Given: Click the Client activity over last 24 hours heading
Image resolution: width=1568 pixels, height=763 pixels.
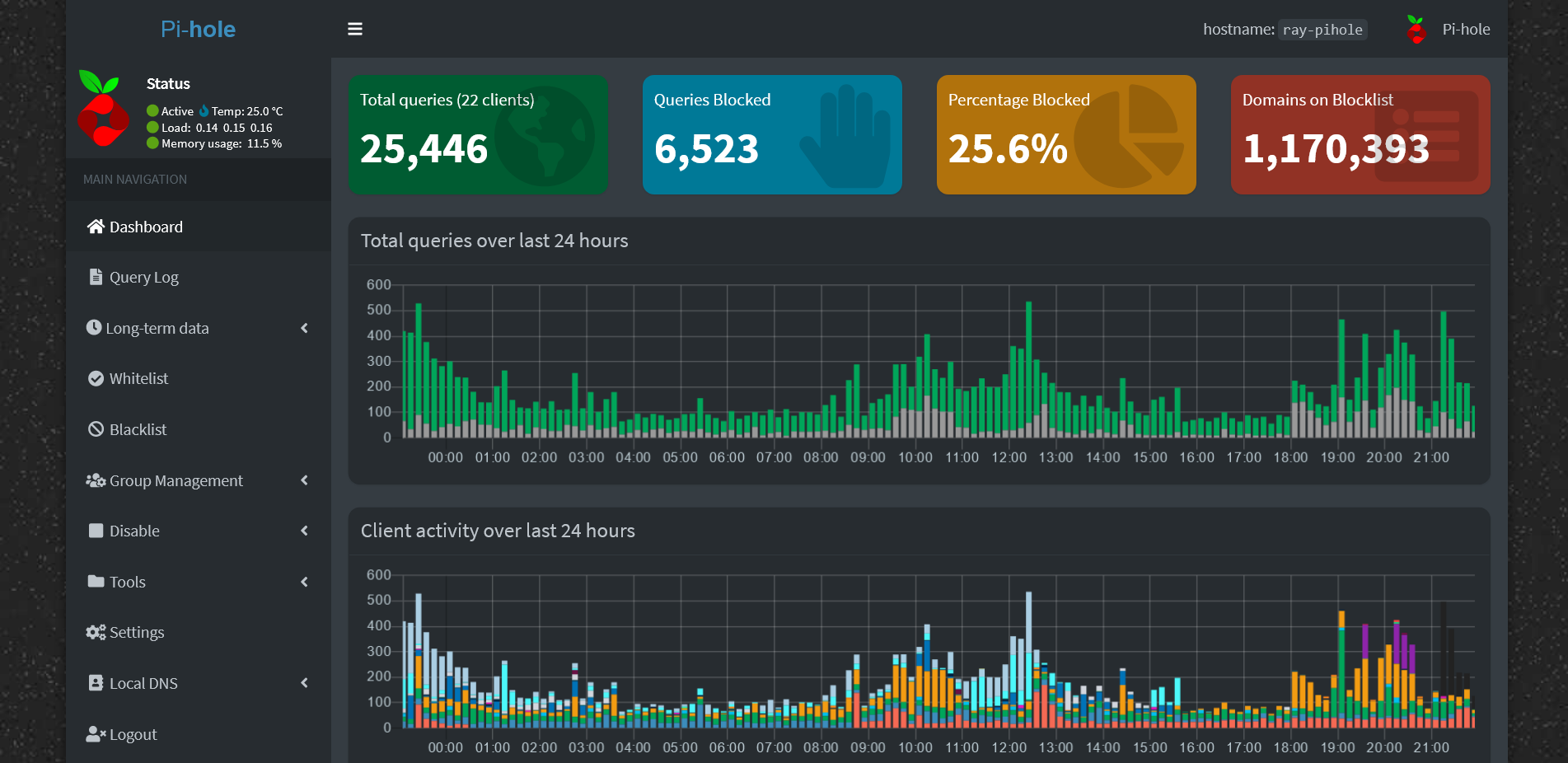Looking at the screenshot, I should pyautogui.click(x=498, y=531).
